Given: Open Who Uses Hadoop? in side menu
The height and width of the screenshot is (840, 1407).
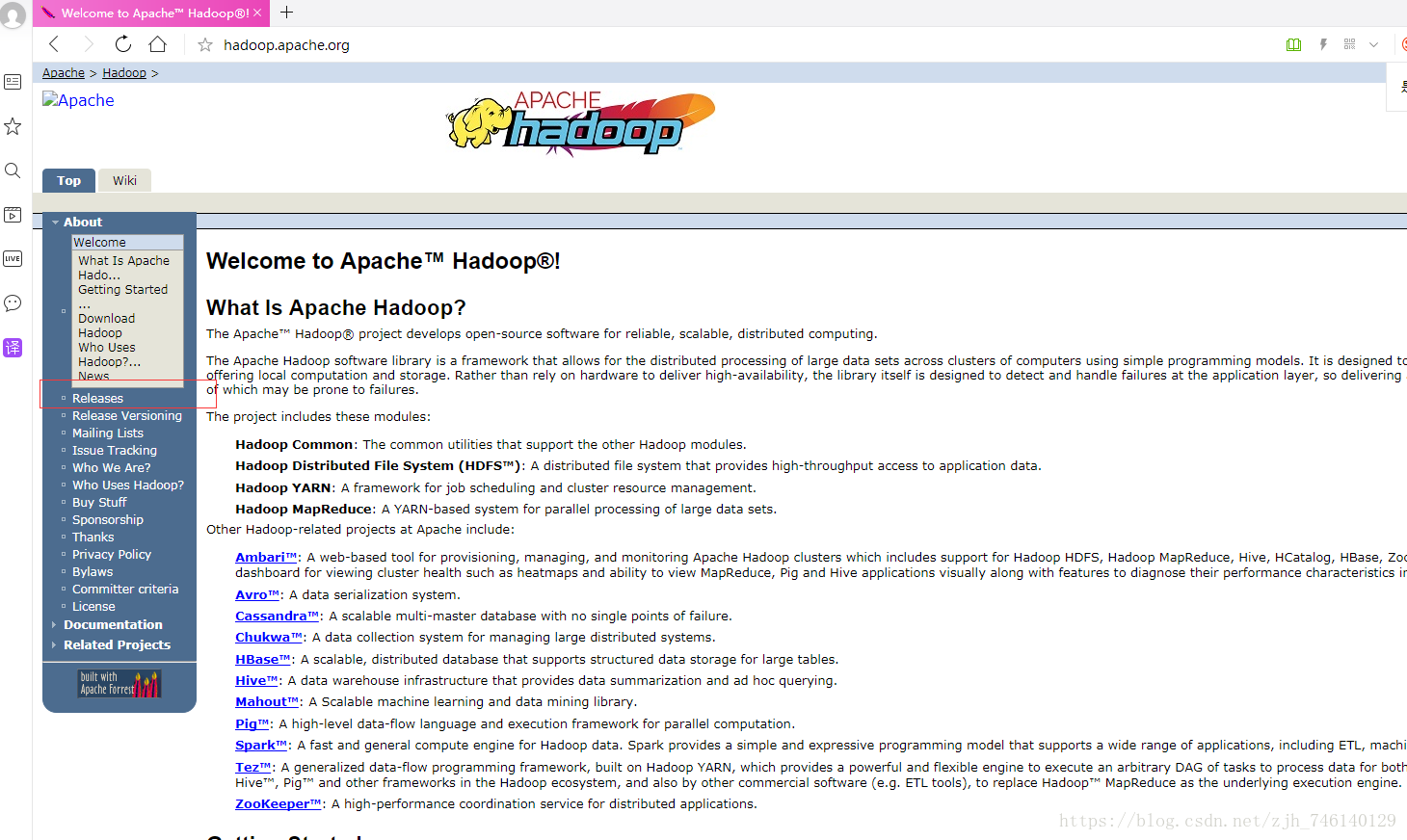Looking at the screenshot, I should pos(128,485).
